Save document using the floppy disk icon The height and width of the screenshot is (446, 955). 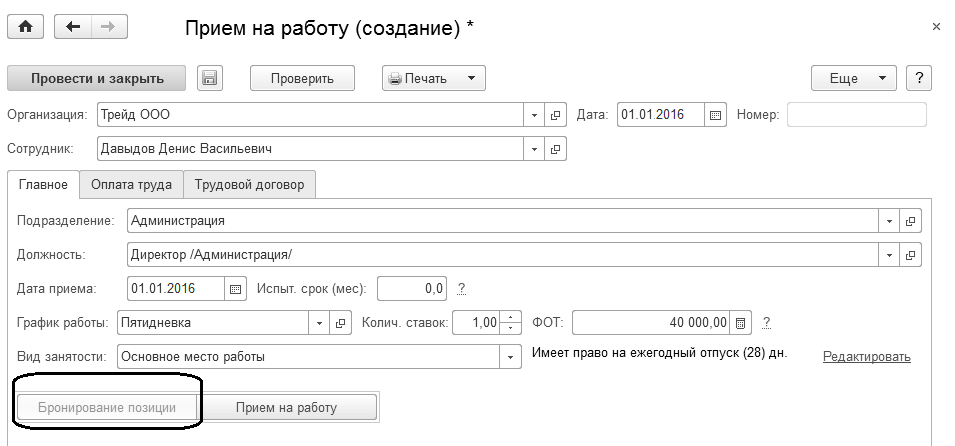pos(210,79)
